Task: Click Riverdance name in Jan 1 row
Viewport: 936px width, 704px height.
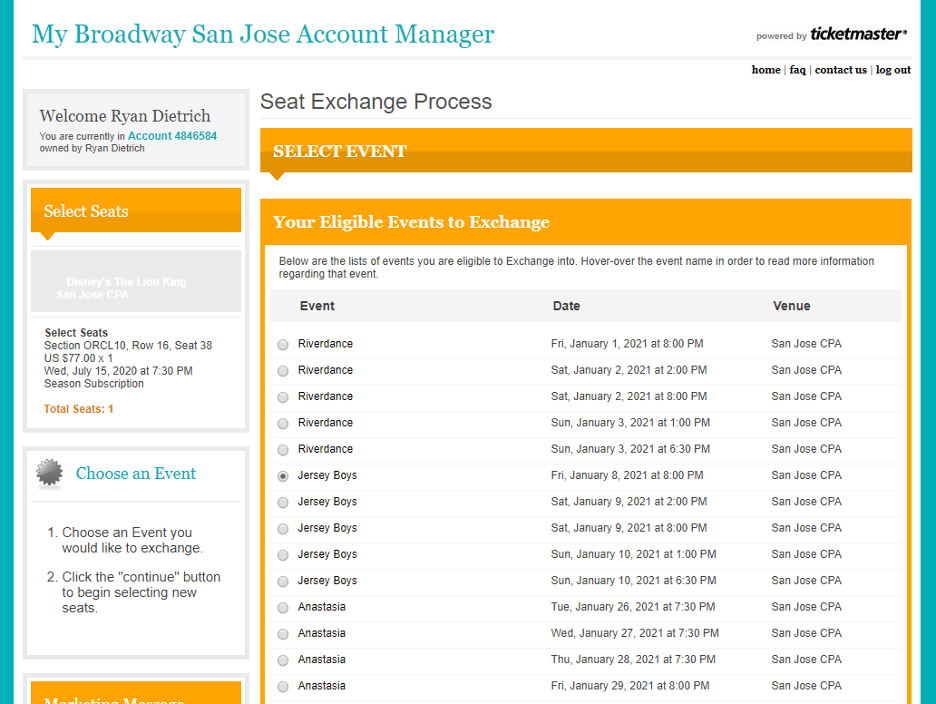Action: click(x=325, y=344)
